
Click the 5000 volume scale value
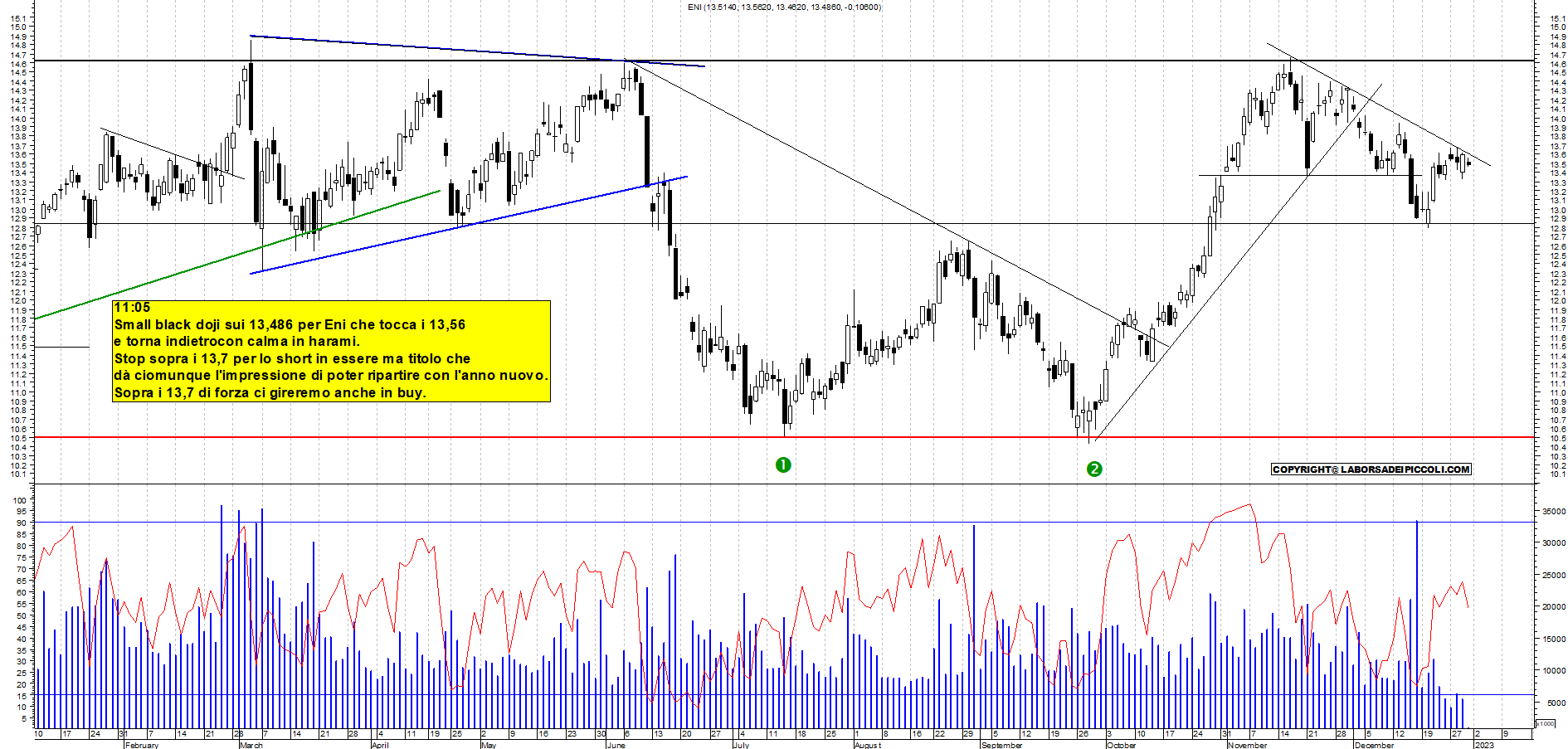pos(1556,703)
